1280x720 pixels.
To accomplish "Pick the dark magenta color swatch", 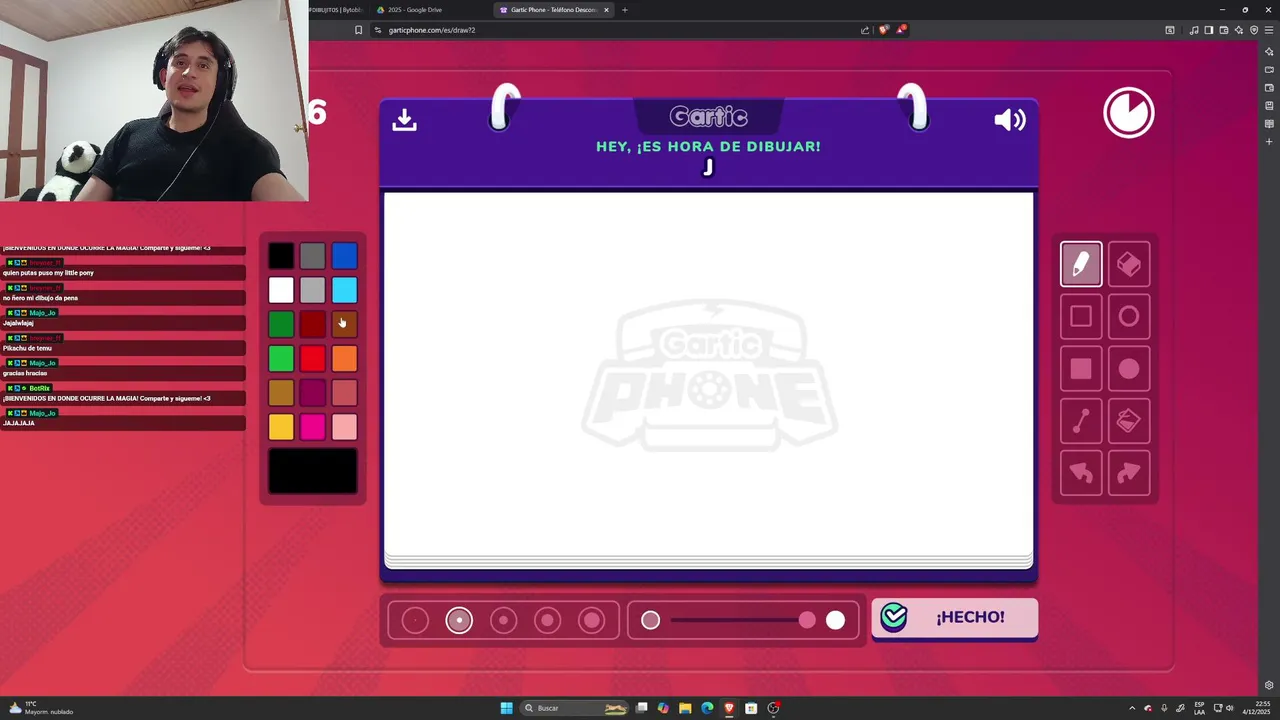I will click(313, 393).
